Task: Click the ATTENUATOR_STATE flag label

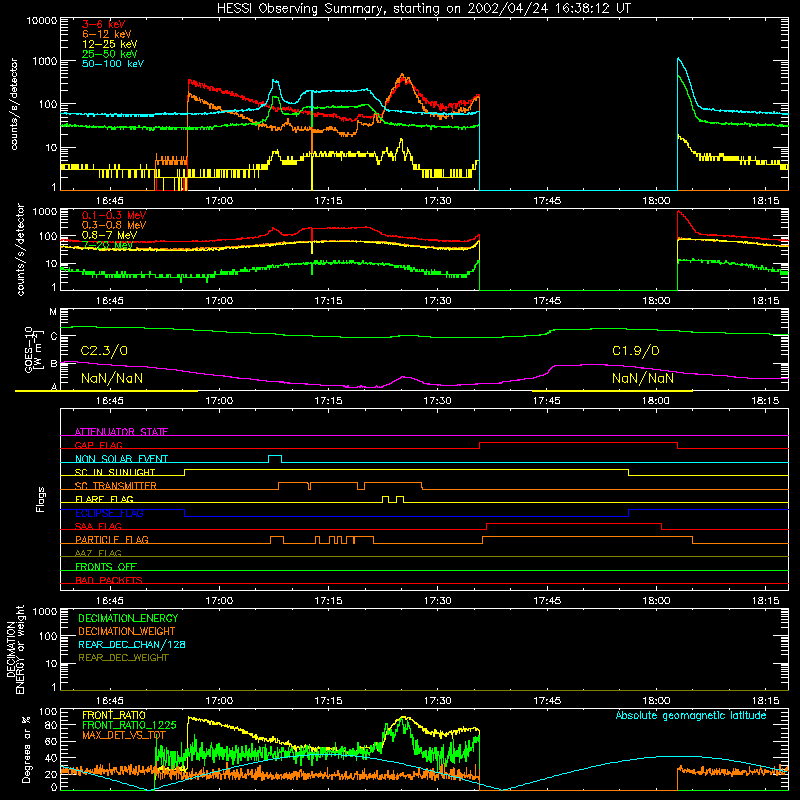Action: pyautogui.click(x=121, y=432)
